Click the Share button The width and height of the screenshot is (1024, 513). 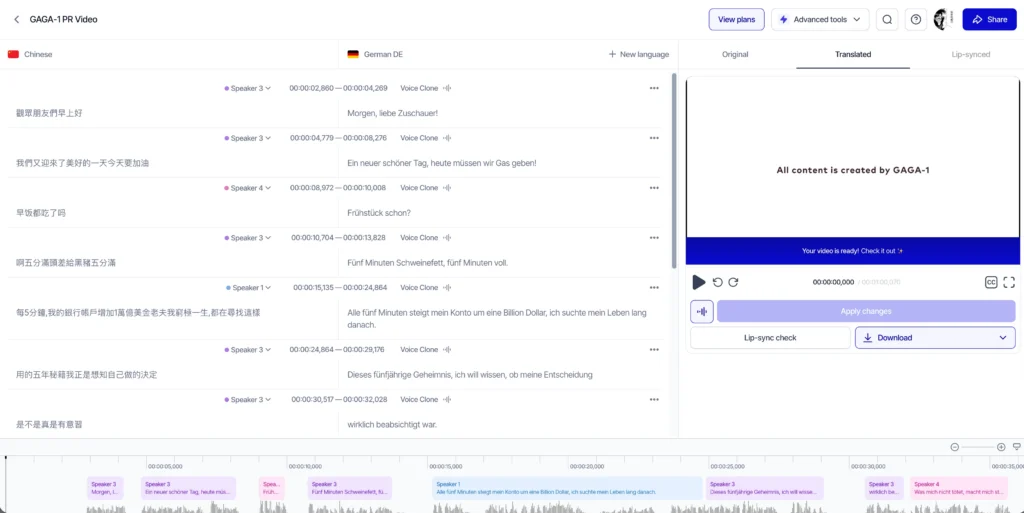pyautogui.click(x=988, y=19)
